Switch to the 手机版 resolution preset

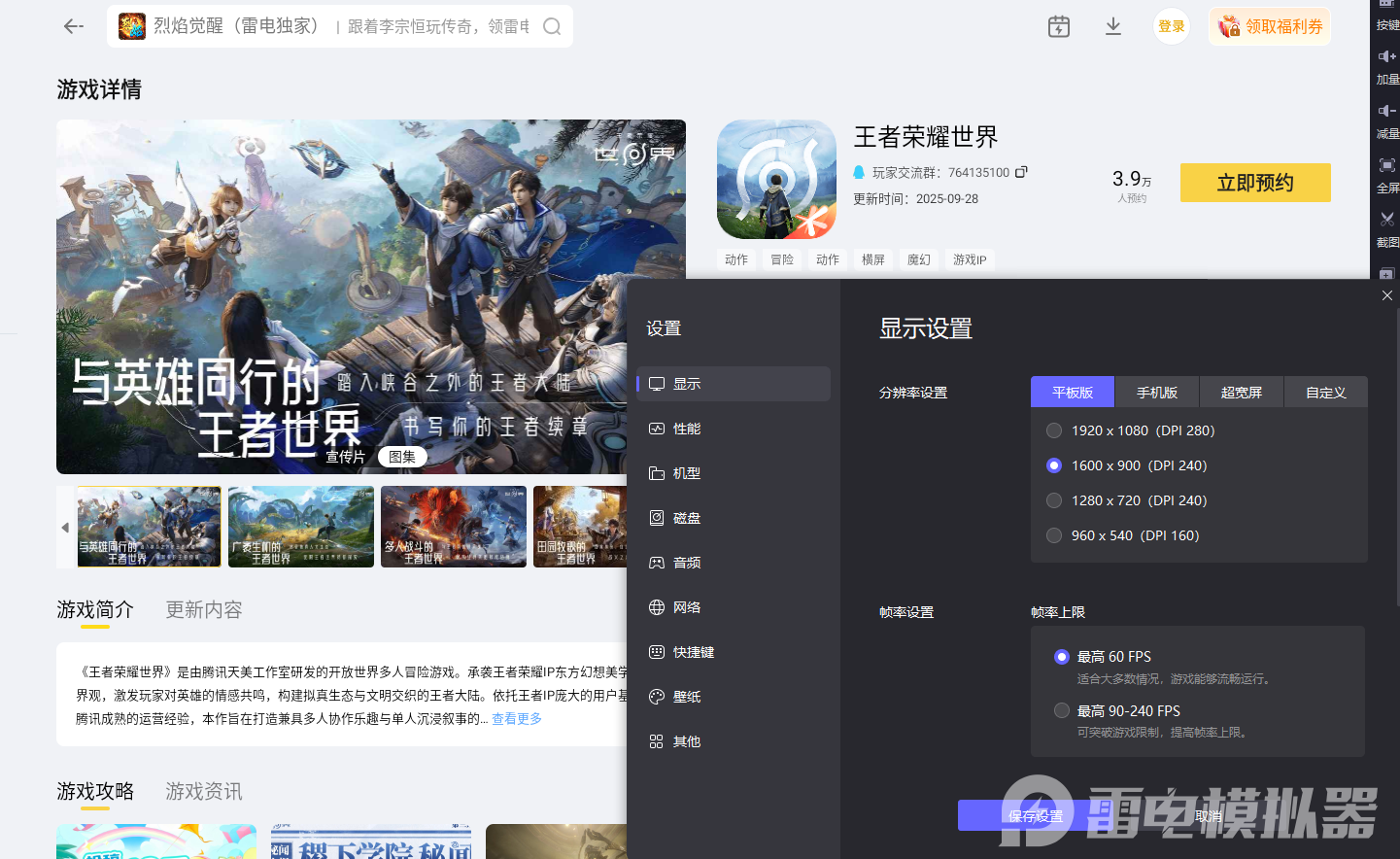[x=1157, y=392]
